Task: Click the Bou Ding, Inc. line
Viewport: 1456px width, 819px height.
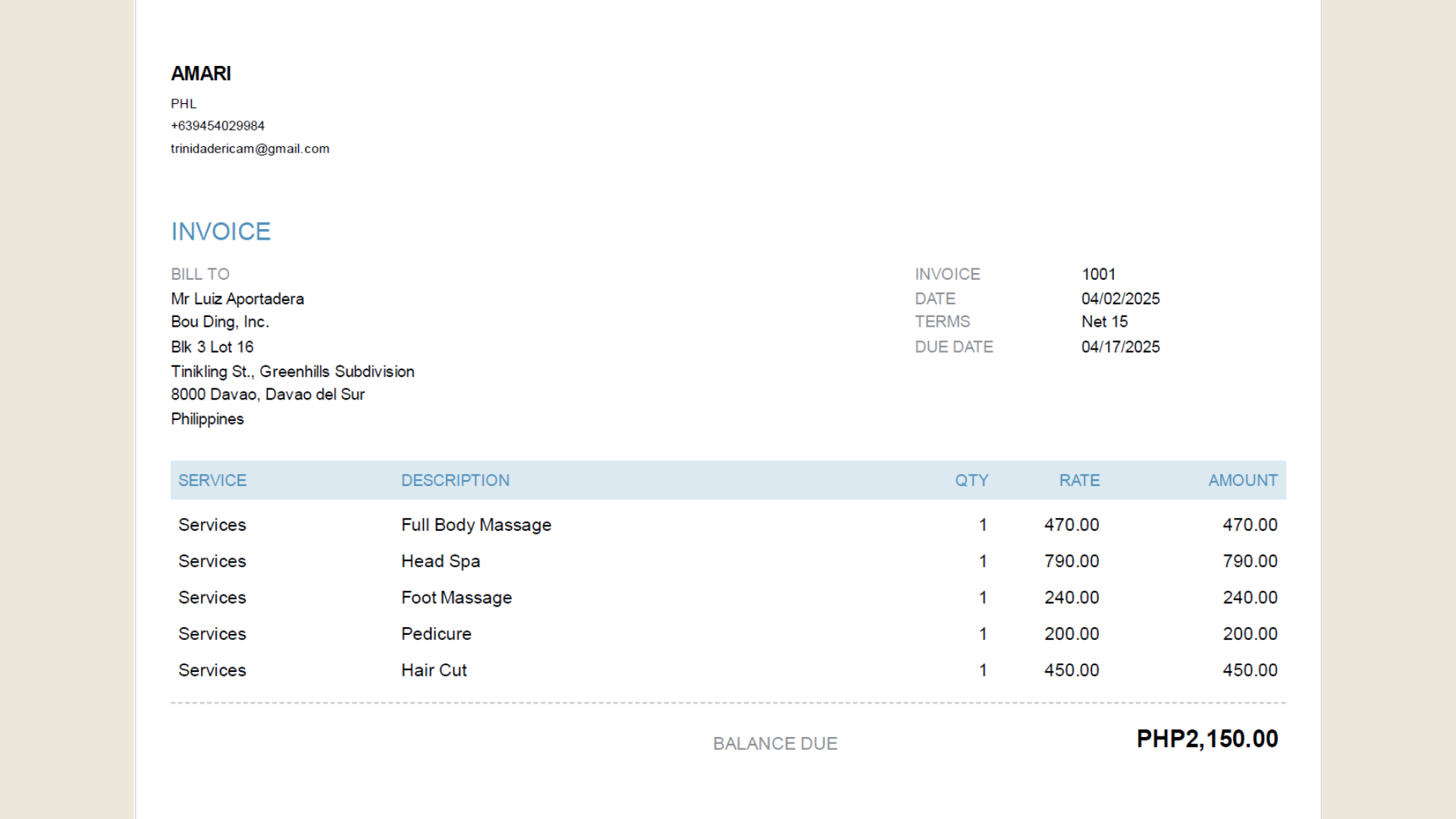Action: pos(220,322)
